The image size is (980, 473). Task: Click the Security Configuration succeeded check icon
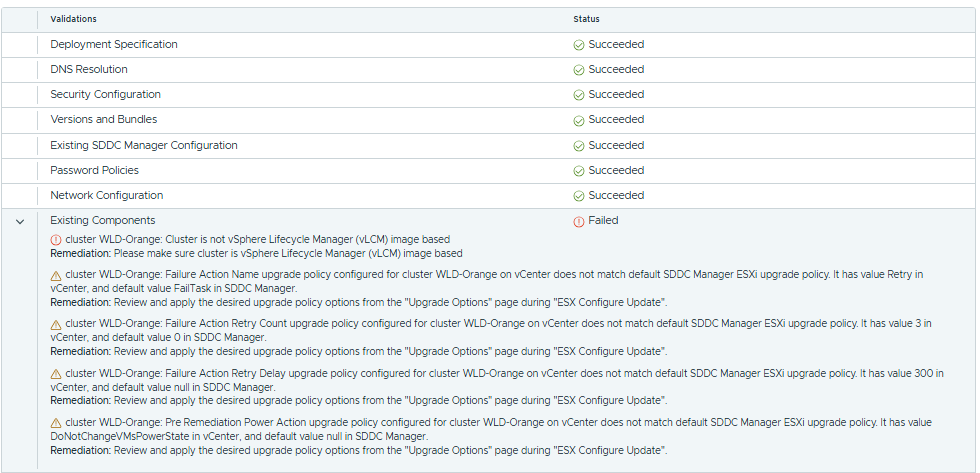click(x=579, y=95)
